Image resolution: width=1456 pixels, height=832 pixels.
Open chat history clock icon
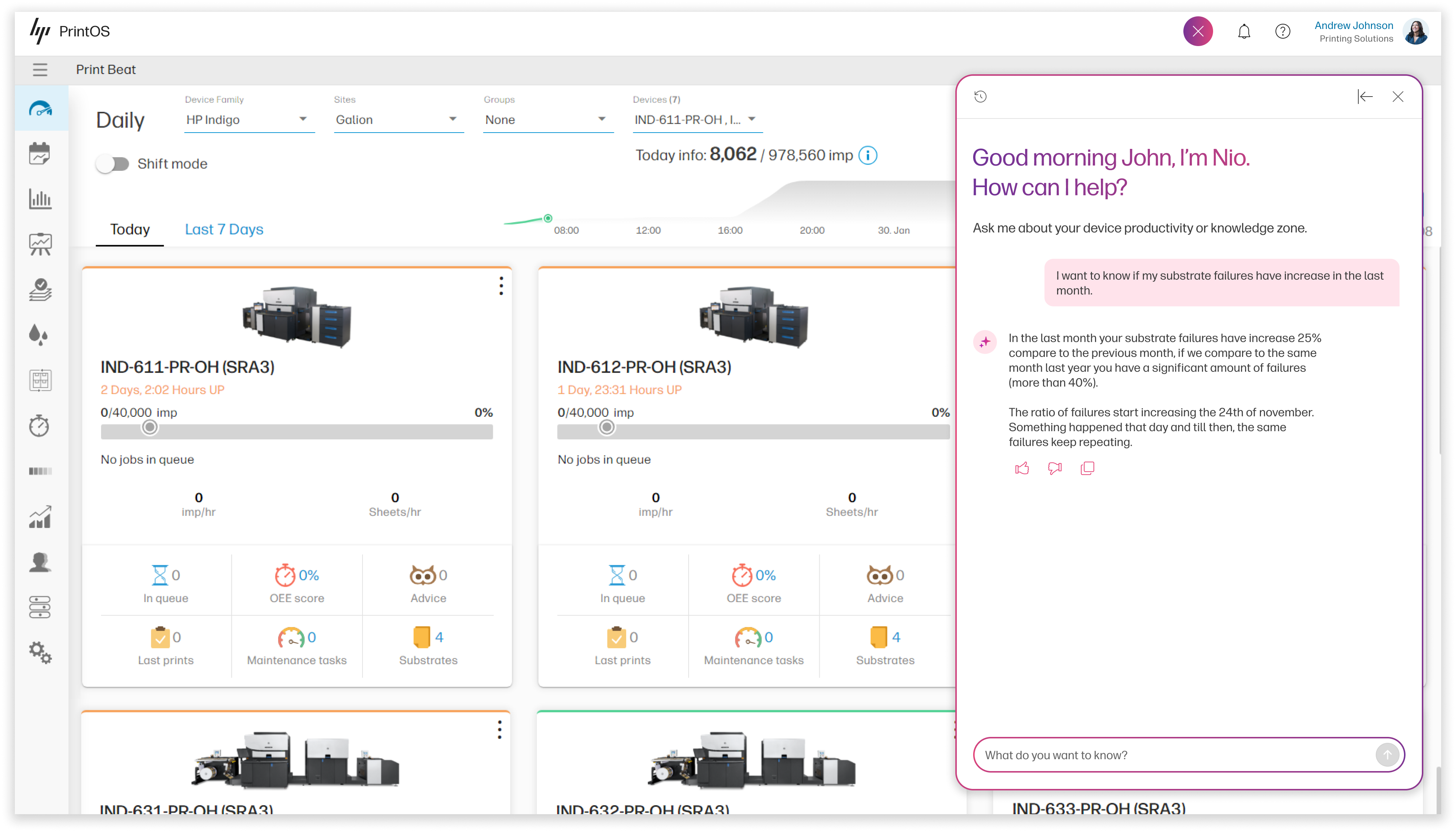point(981,97)
